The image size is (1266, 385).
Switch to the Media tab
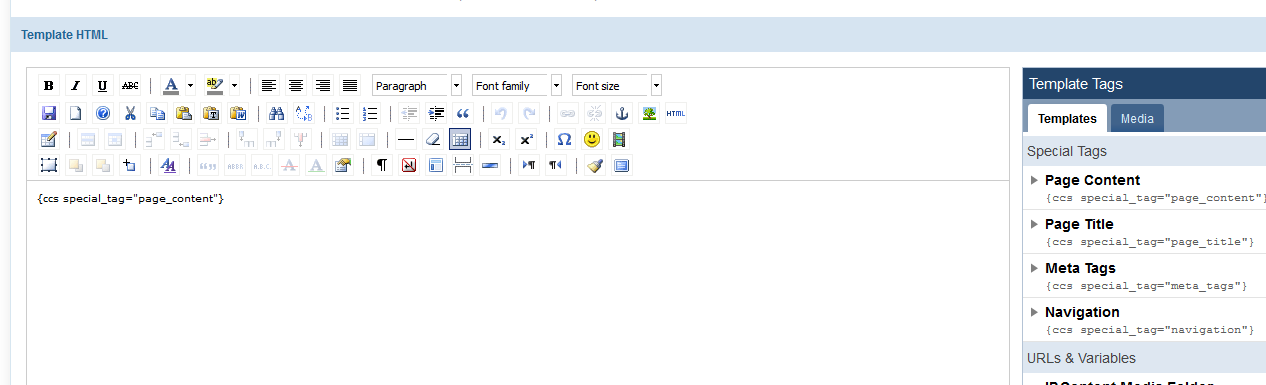[x=1137, y=119]
